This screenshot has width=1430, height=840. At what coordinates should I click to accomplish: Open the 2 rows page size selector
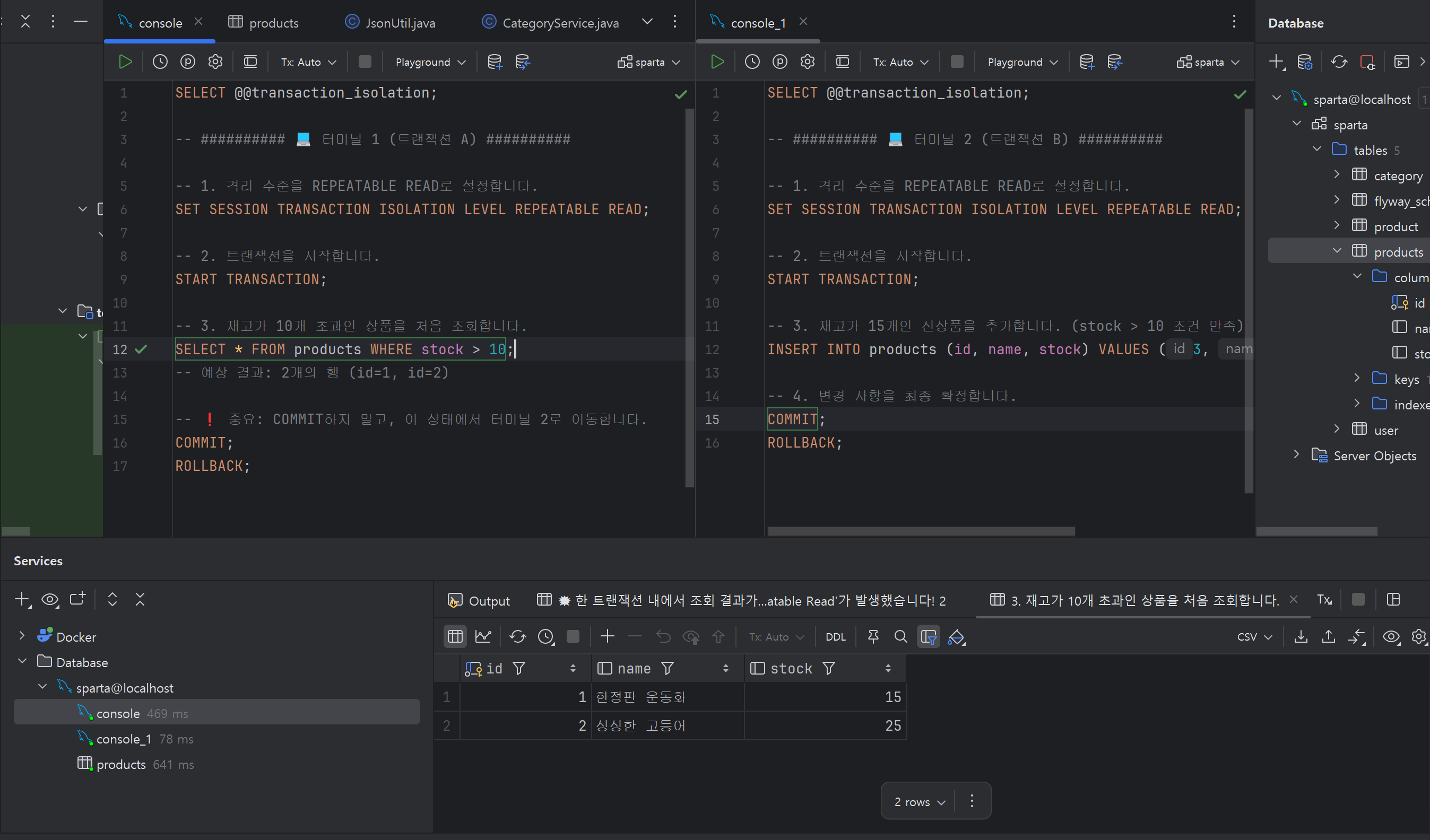point(919,801)
